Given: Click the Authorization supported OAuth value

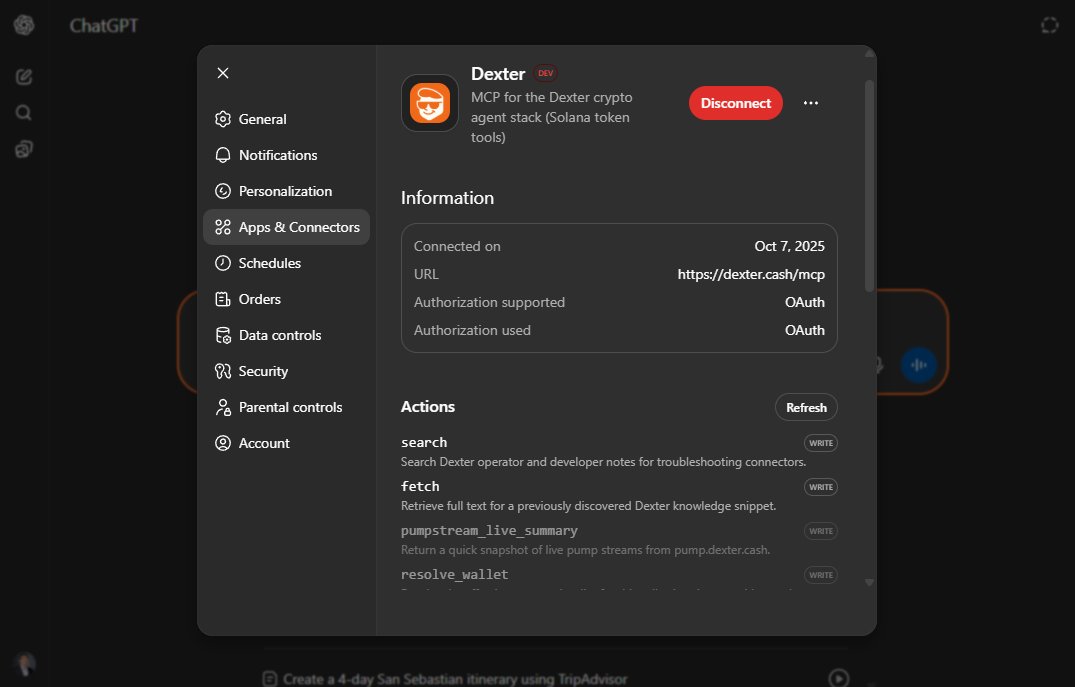Looking at the screenshot, I should 805,302.
